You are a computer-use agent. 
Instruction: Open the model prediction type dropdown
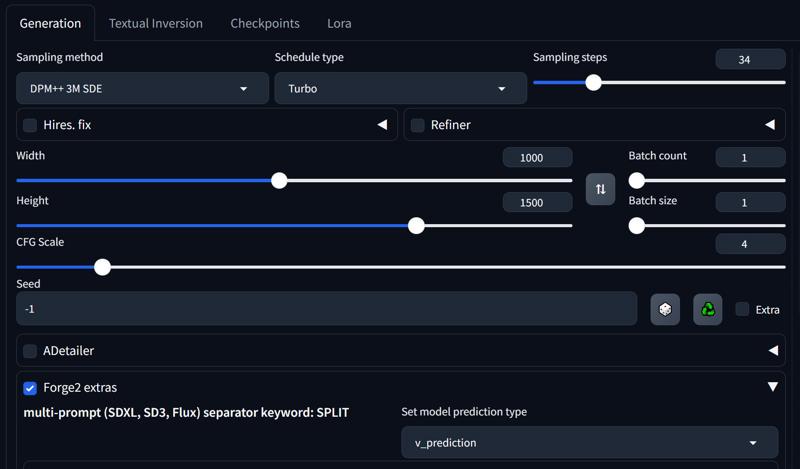[x=590, y=442]
